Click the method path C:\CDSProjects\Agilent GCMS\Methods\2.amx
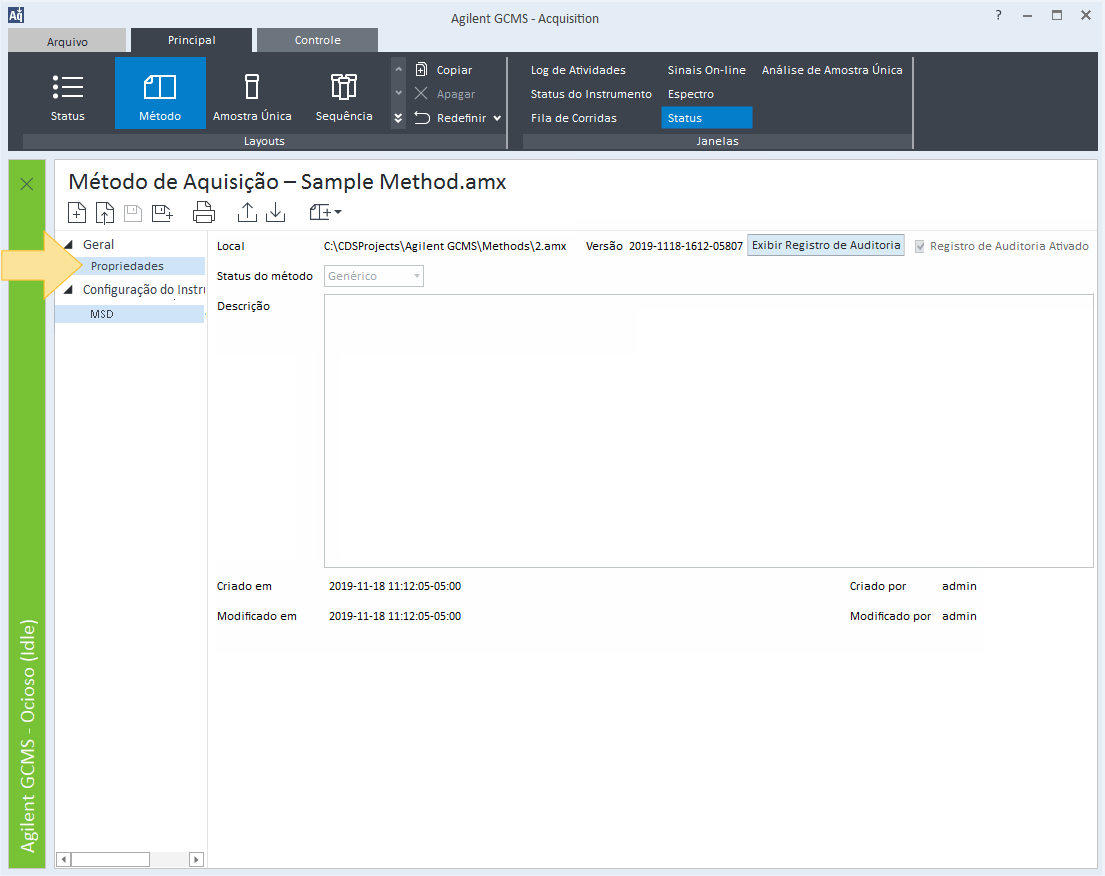Screen dimensions: 1105x876 pos(445,246)
